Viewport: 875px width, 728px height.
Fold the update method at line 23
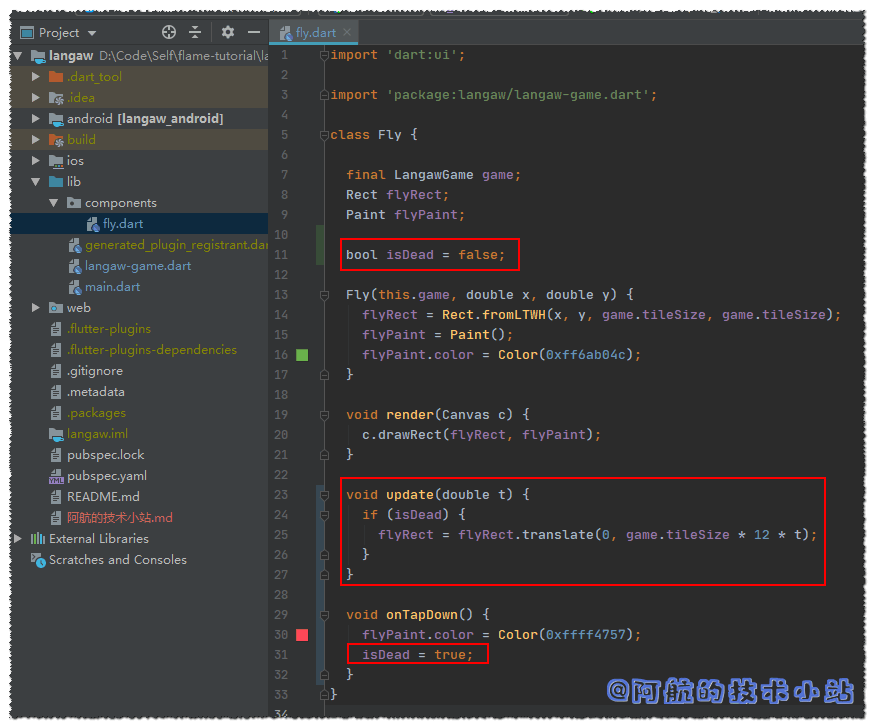pyautogui.click(x=323, y=495)
